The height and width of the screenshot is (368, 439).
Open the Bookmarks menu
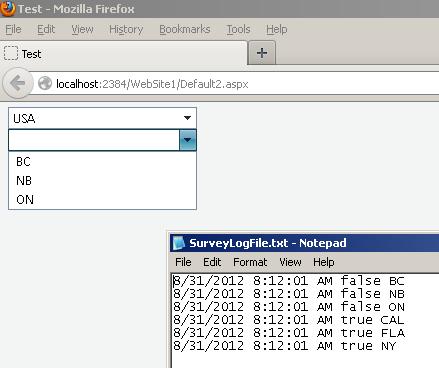point(185,29)
